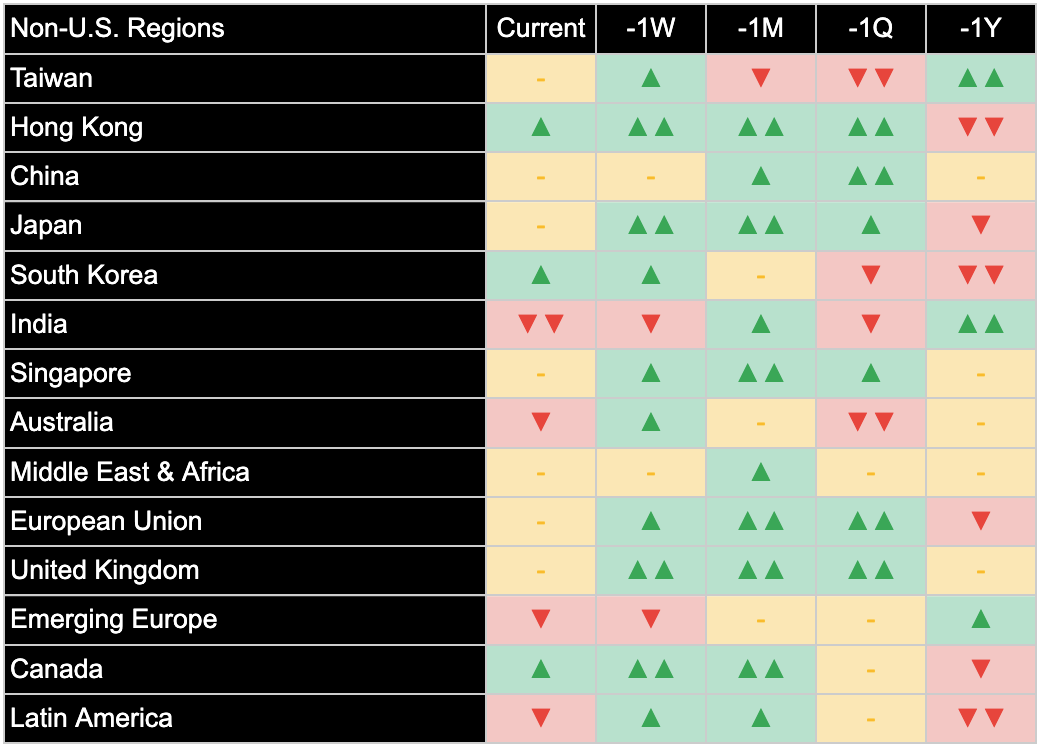
Task: Click India's double red arrows under Current
Action: pos(541,324)
